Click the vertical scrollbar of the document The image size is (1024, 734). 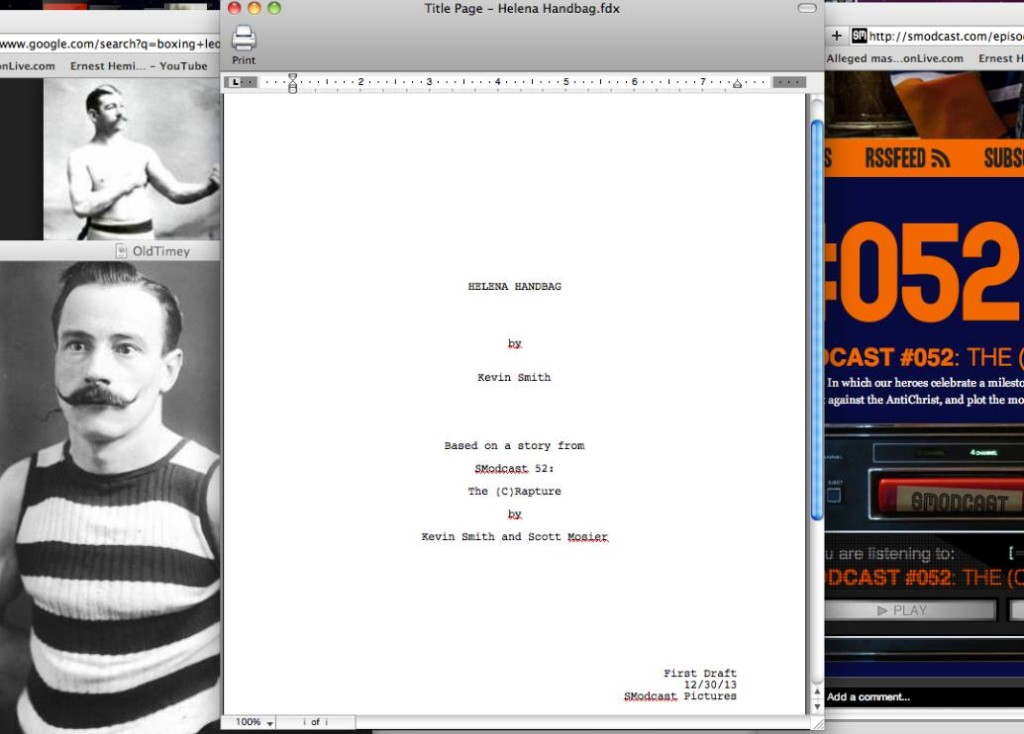[816, 320]
